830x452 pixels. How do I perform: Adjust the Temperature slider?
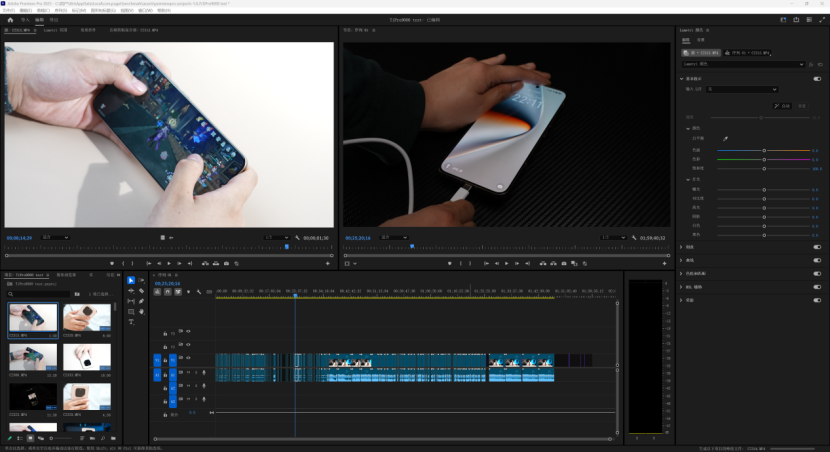(x=764, y=150)
